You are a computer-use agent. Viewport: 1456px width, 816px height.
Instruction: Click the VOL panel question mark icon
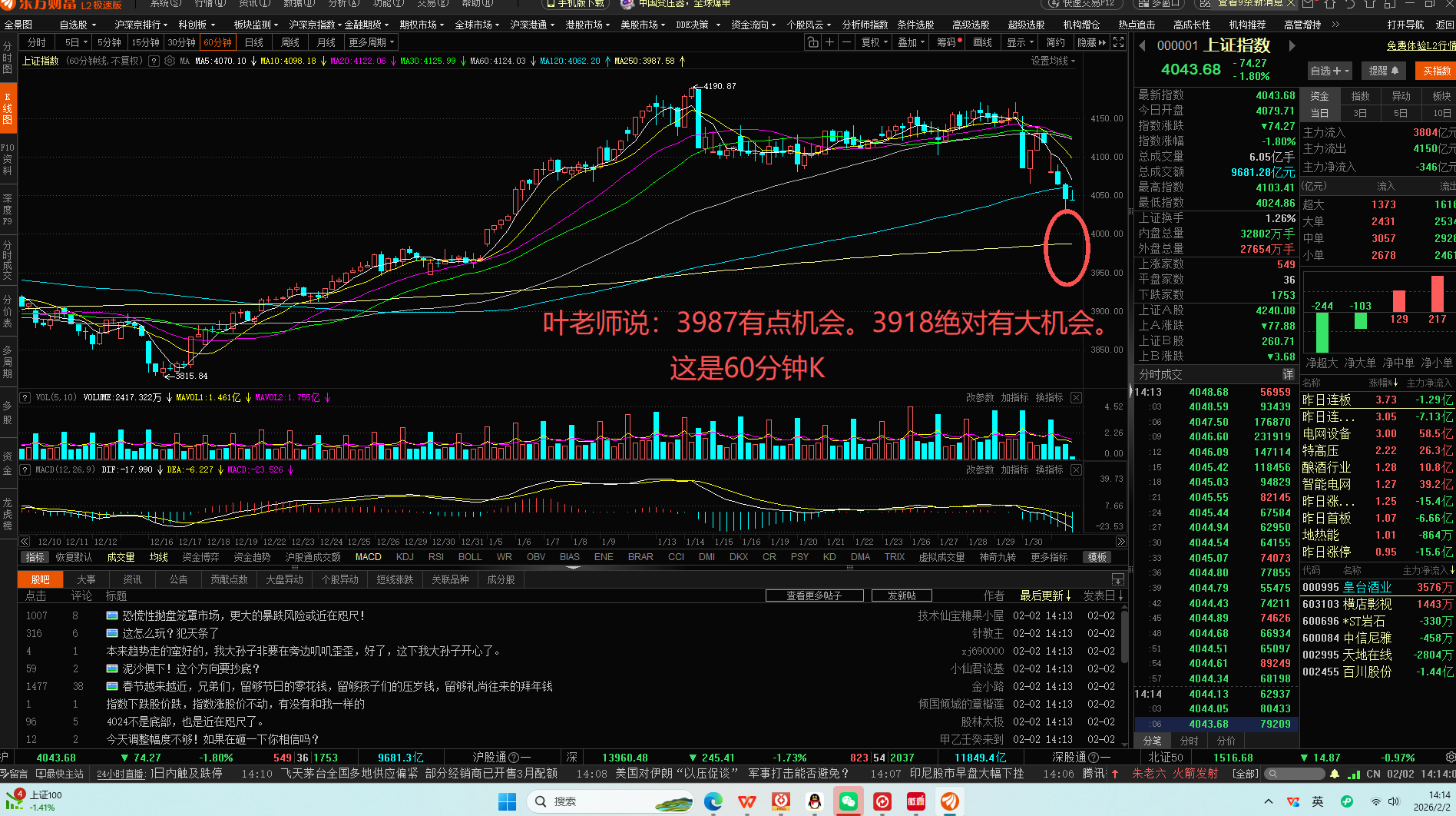pos(25,397)
